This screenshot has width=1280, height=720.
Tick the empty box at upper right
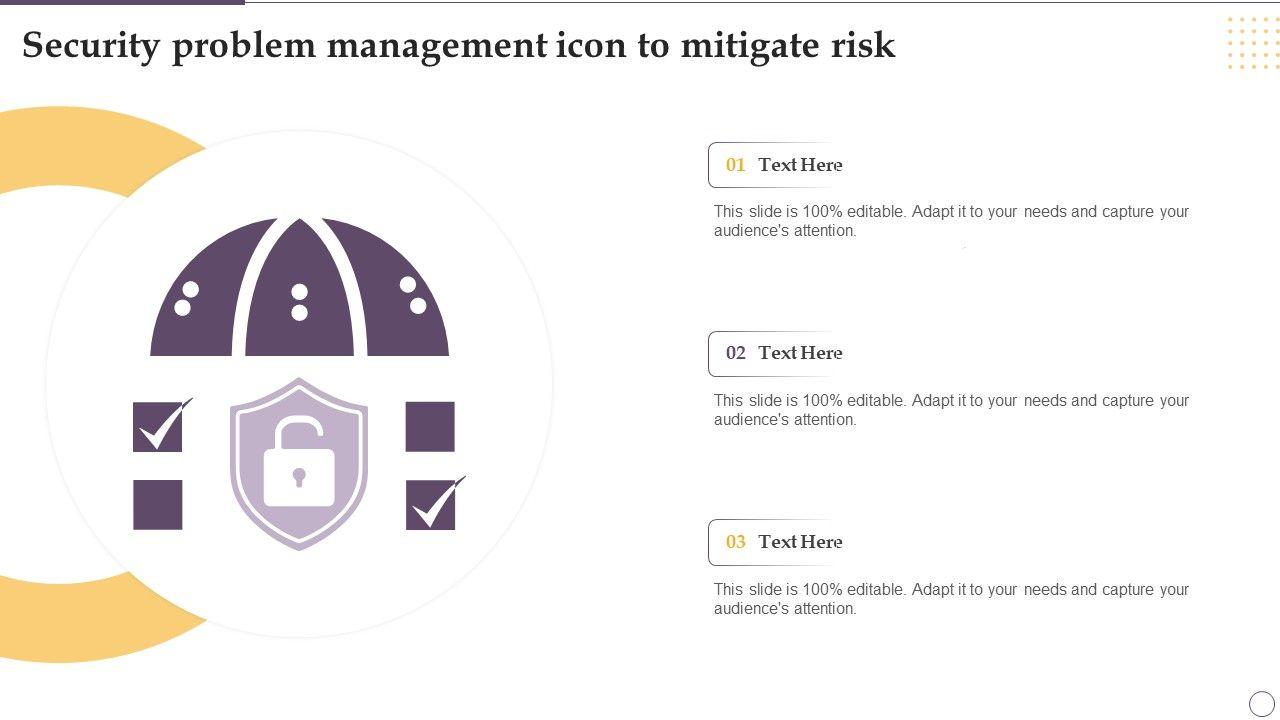point(430,427)
